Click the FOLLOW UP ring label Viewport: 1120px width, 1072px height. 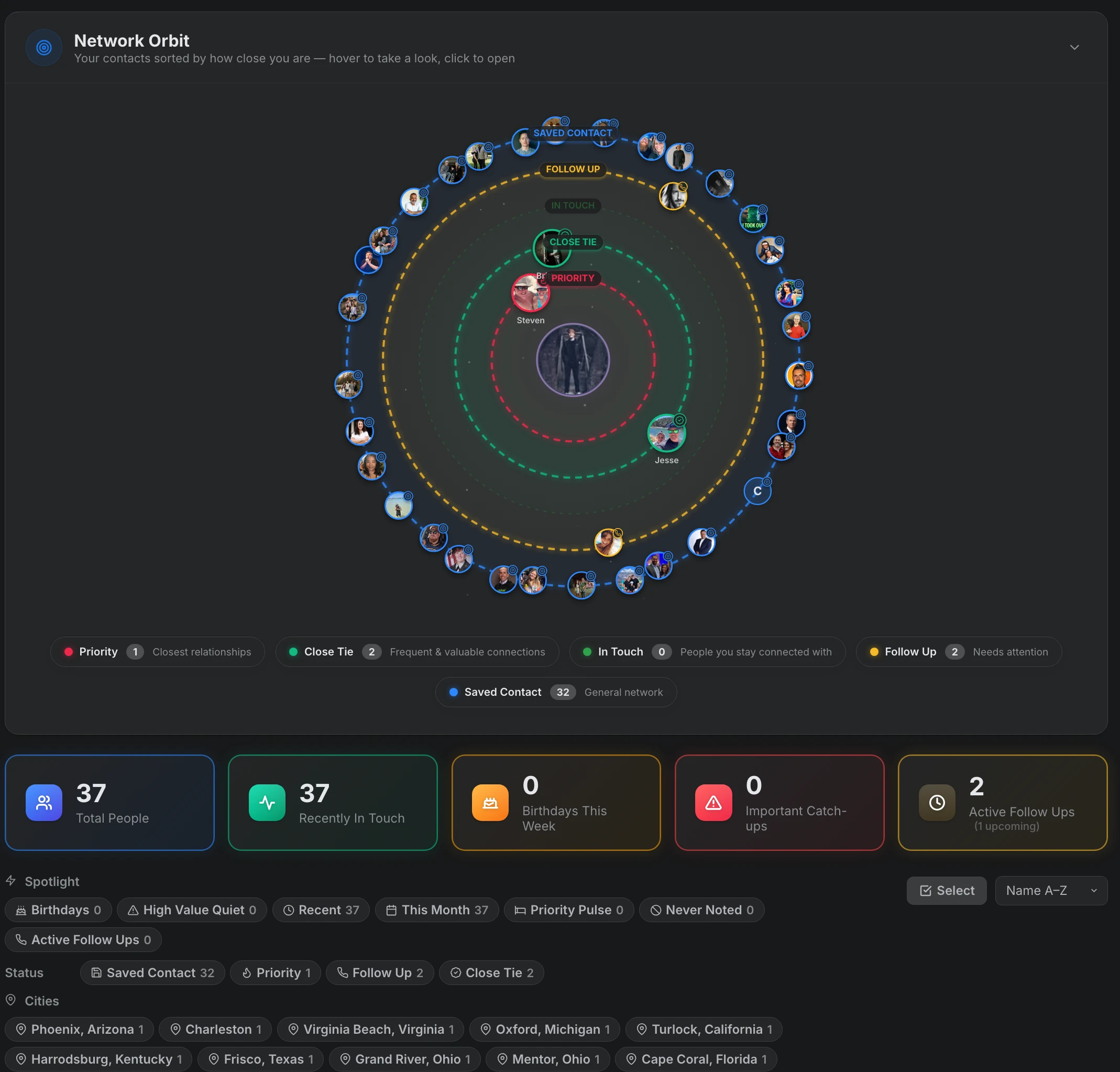pyautogui.click(x=573, y=169)
